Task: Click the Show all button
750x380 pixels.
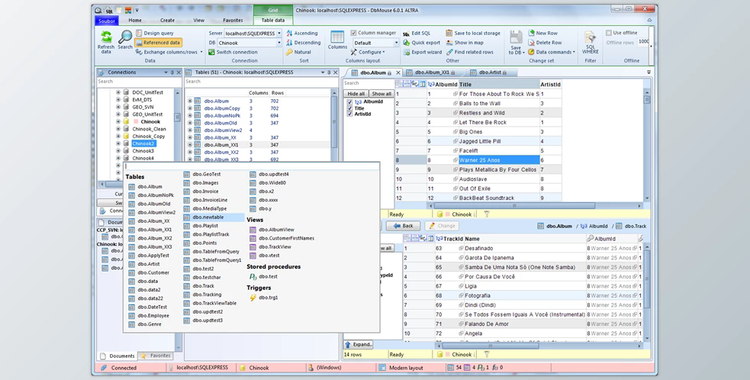Action: coord(382,94)
